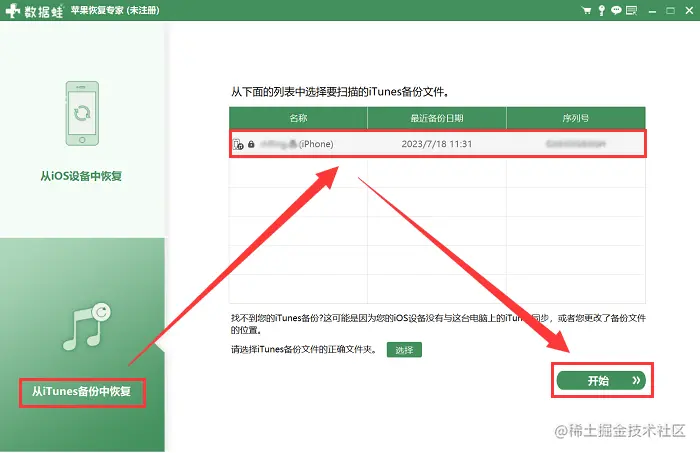Click the 找不到您的iTunes备份 help text
The height and width of the screenshot is (453, 700).
point(438,324)
